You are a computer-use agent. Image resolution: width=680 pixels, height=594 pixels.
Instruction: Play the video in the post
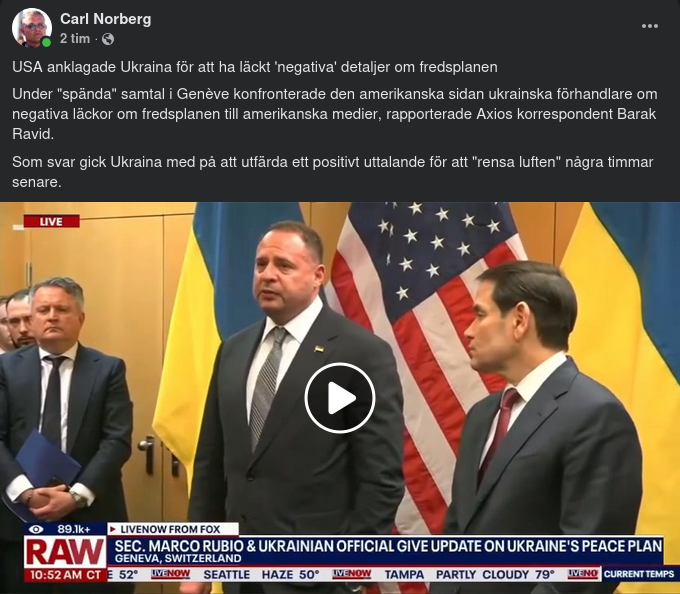[340, 398]
